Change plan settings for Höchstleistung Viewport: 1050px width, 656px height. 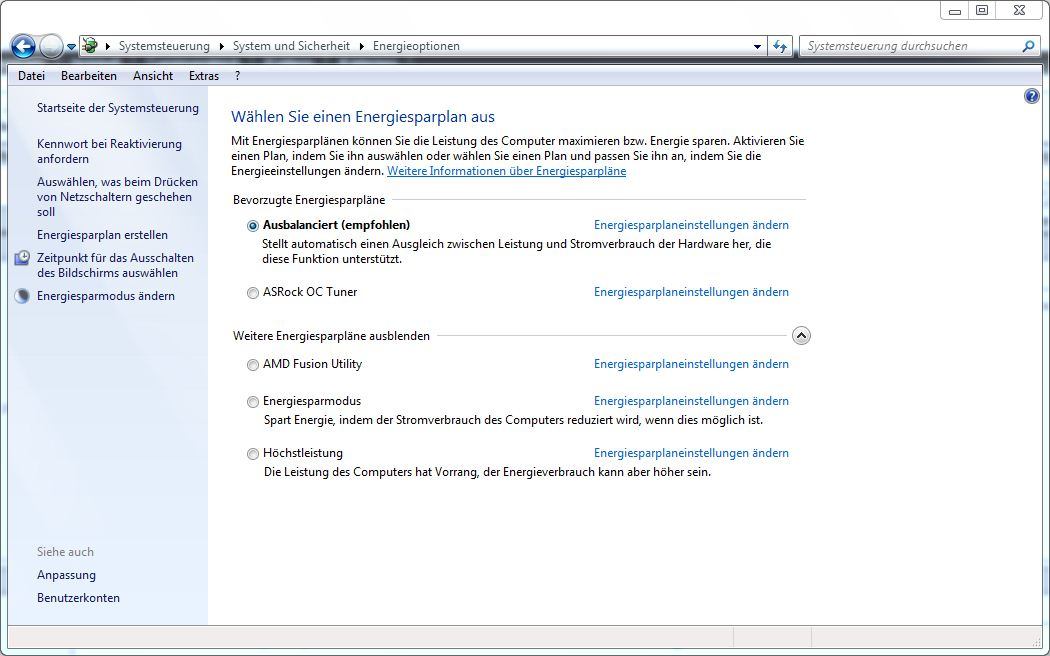[x=691, y=453]
